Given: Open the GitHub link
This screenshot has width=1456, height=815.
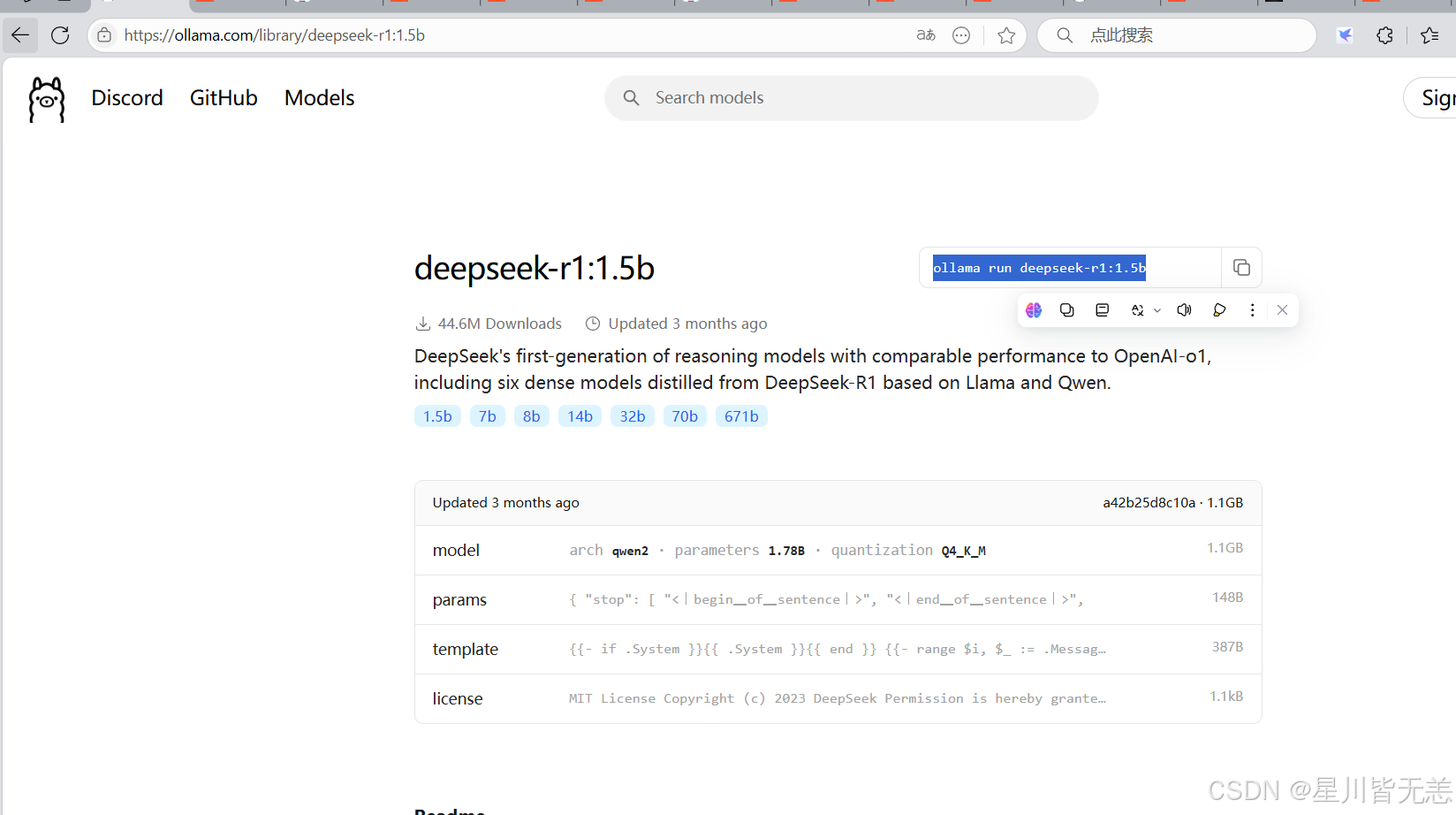Looking at the screenshot, I should tap(224, 98).
